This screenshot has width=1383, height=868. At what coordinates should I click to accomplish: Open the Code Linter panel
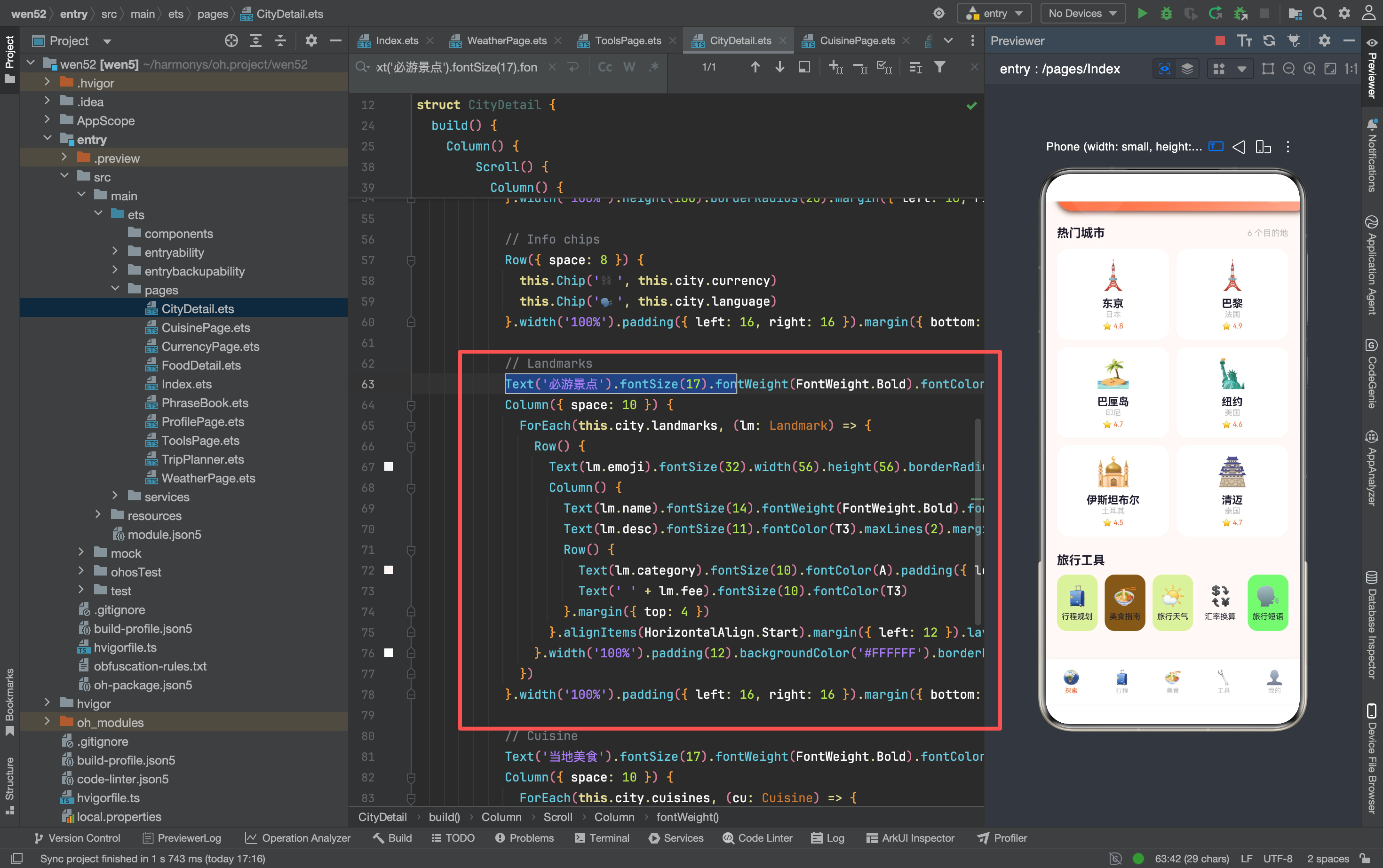pyautogui.click(x=757, y=837)
